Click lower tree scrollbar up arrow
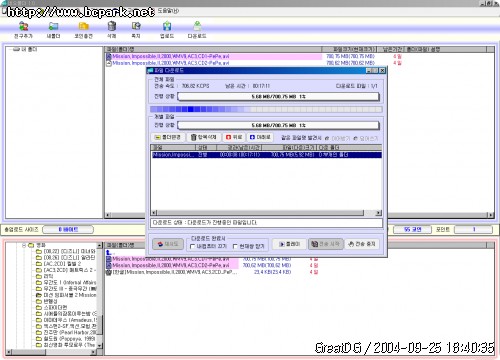Image resolution: width=500 pixels, height=360 pixels. (100, 245)
